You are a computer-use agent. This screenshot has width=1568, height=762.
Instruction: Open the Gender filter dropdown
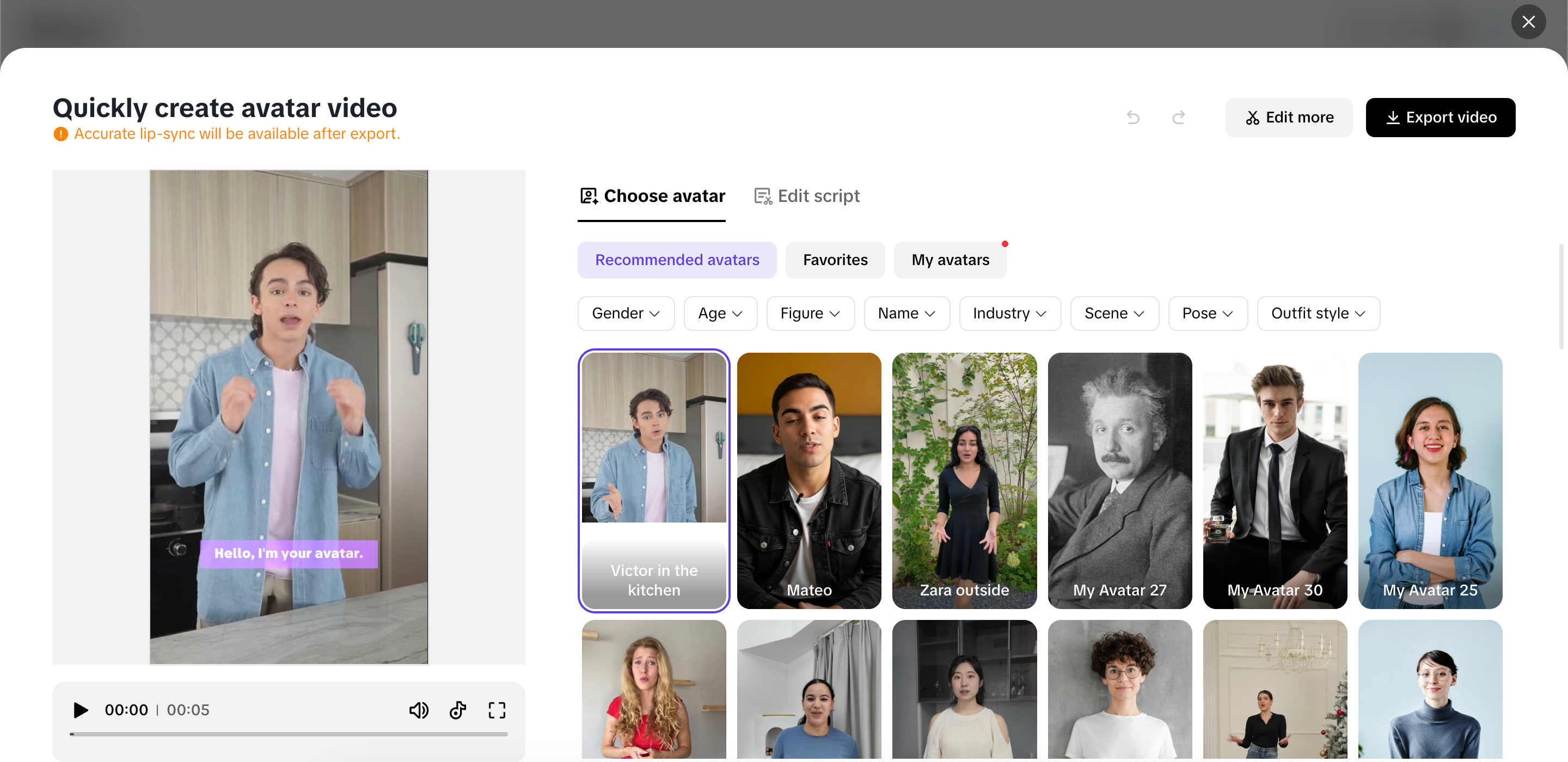point(625,314)
